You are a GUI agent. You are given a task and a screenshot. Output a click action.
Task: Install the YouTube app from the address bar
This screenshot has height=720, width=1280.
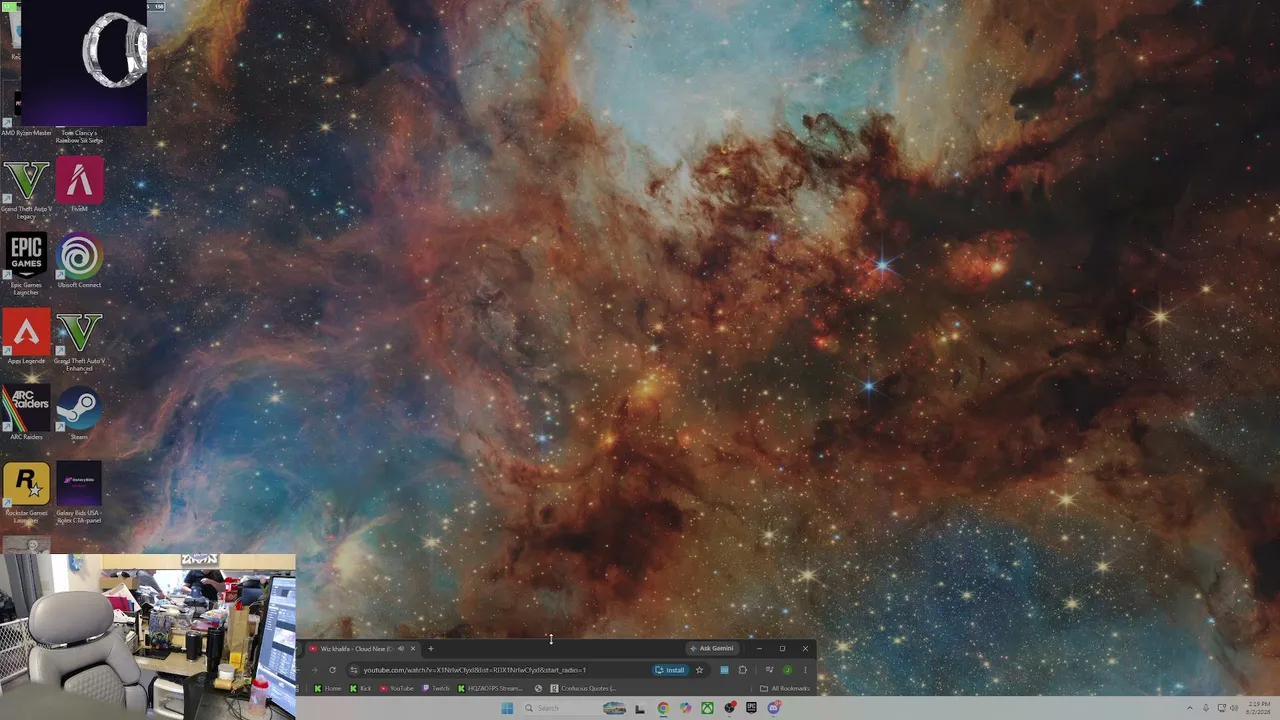[x=670, y=670]
